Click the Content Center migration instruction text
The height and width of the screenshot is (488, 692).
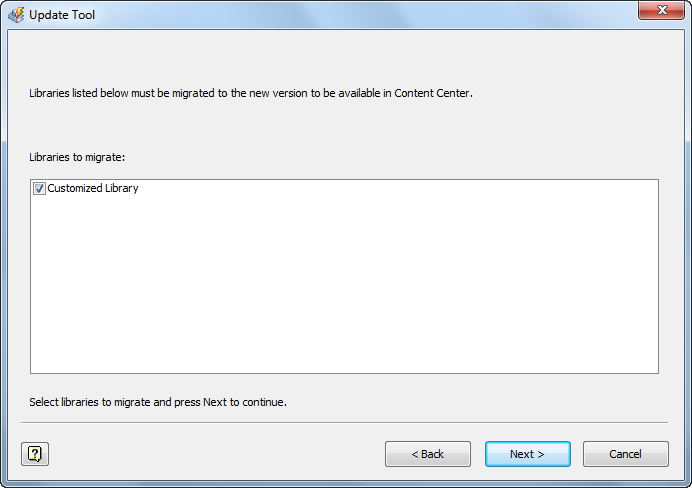250,93
